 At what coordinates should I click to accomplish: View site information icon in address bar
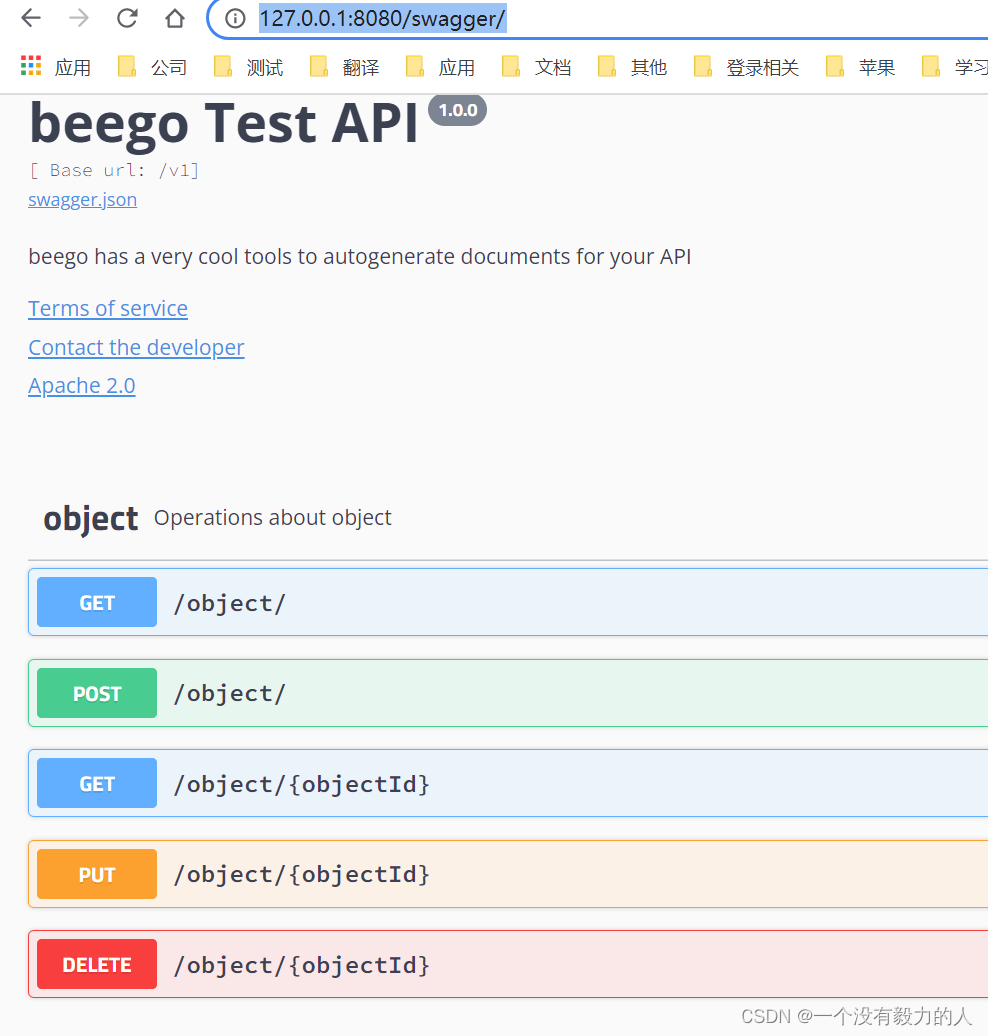(235, 18)
